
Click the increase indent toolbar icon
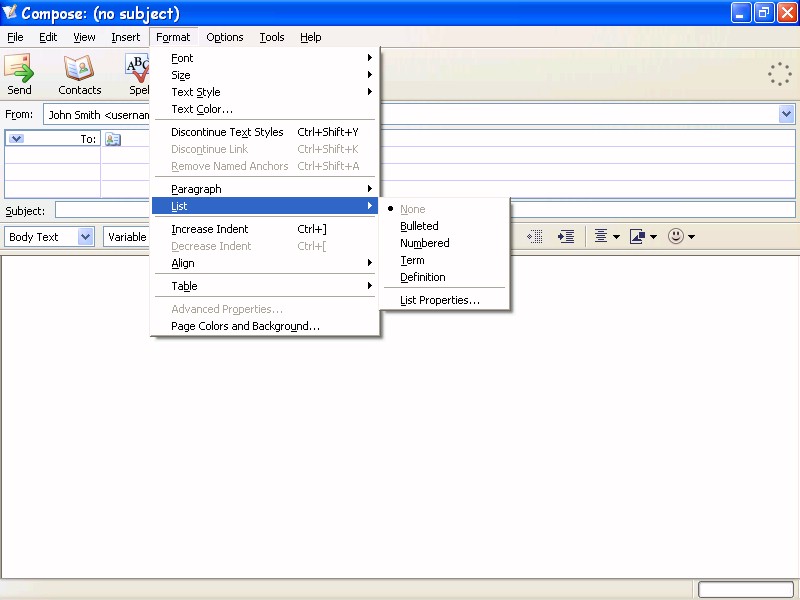[566, 236]
